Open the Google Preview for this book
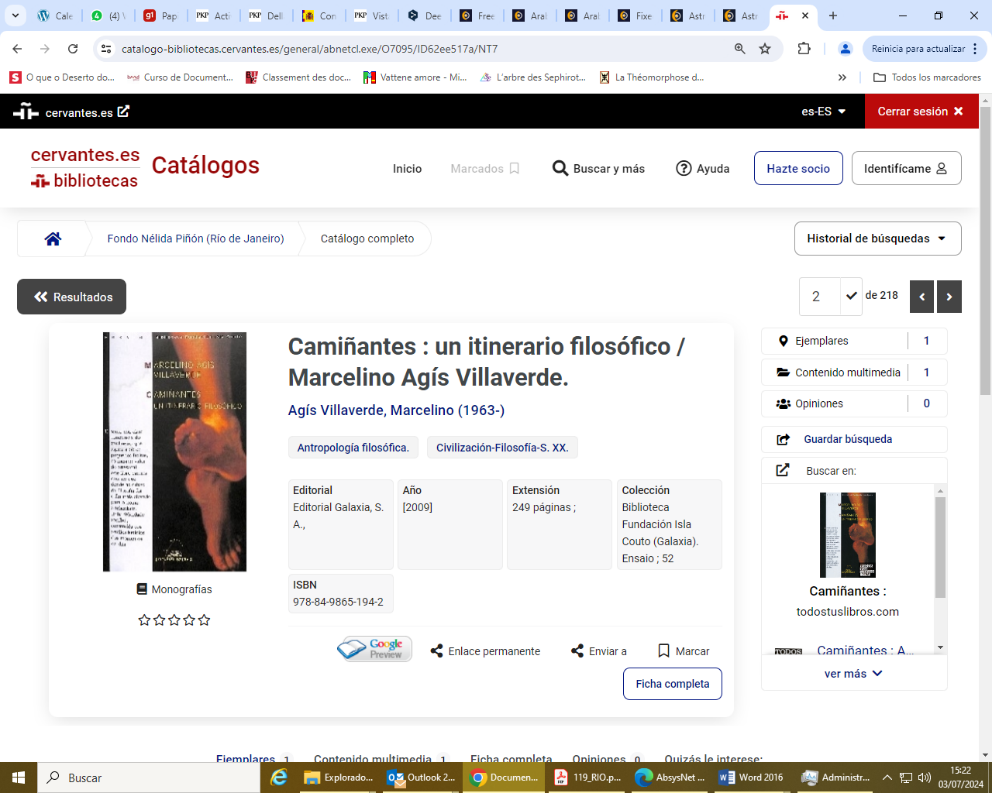Screen dimensions: 992x793 click(x=374, y=648)
